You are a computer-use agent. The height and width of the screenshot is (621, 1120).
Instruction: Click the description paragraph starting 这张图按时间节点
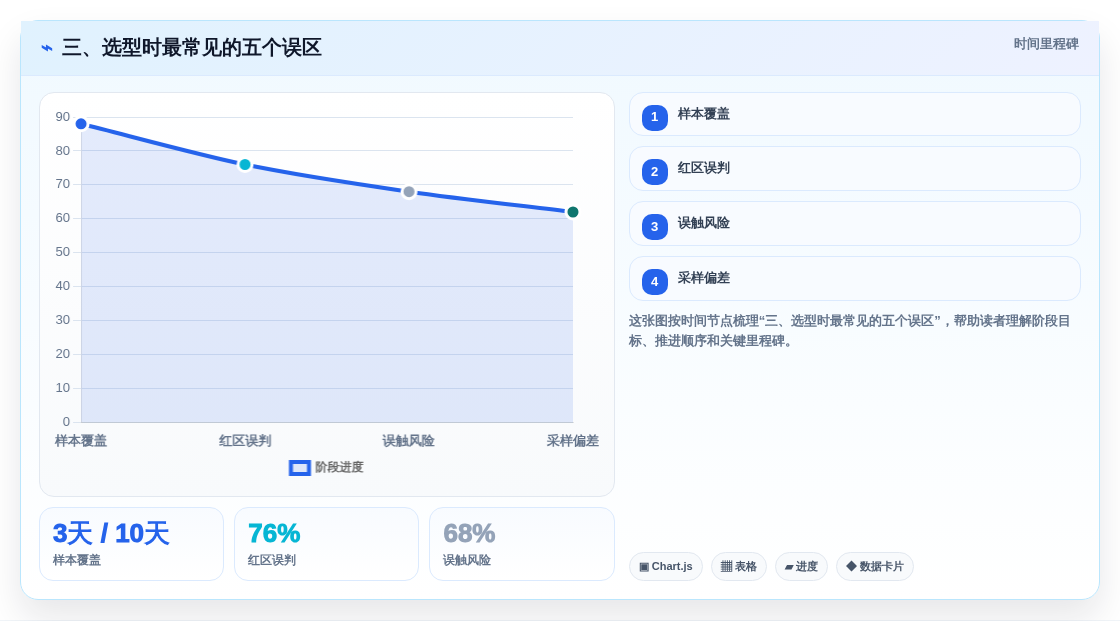point(849,331)
